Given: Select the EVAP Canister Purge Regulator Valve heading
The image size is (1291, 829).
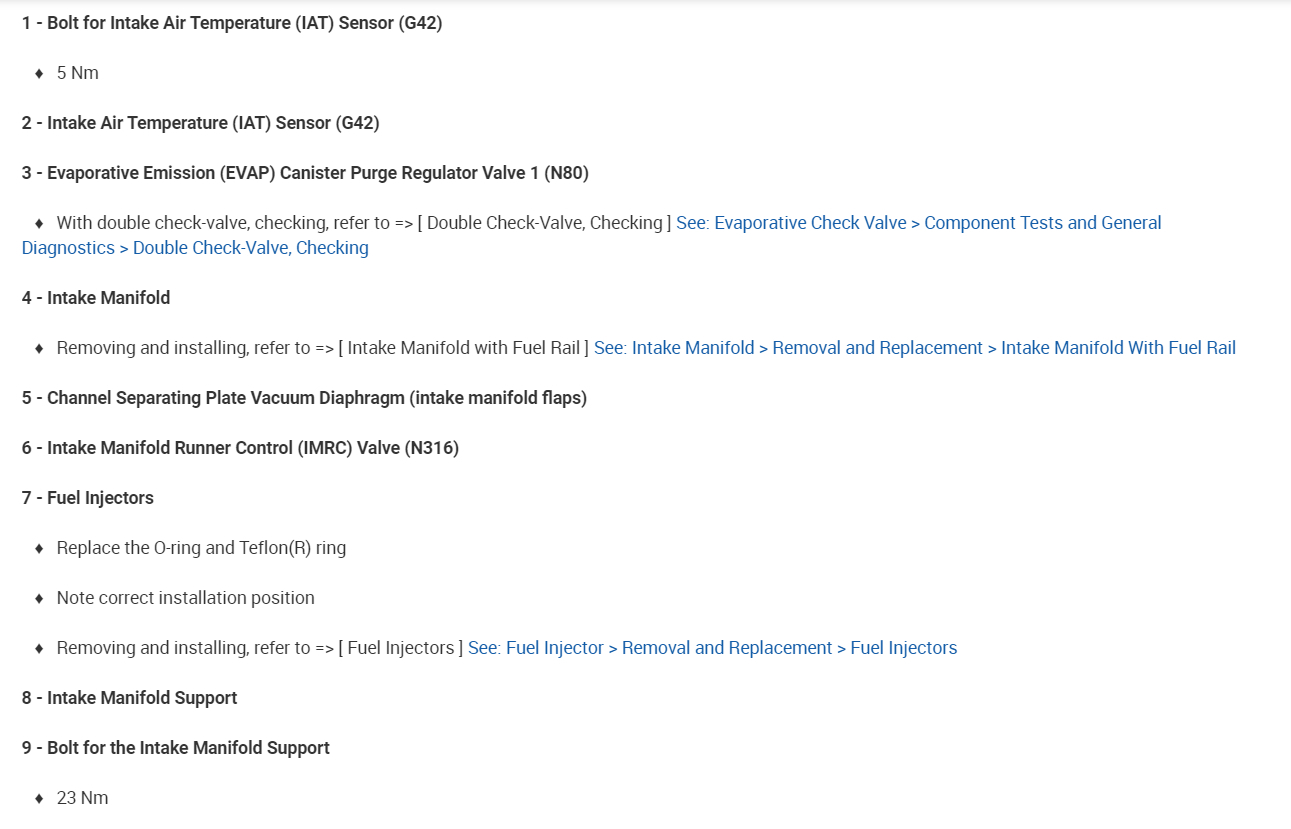Looking at the screenshot, I should tap(305, 173).
